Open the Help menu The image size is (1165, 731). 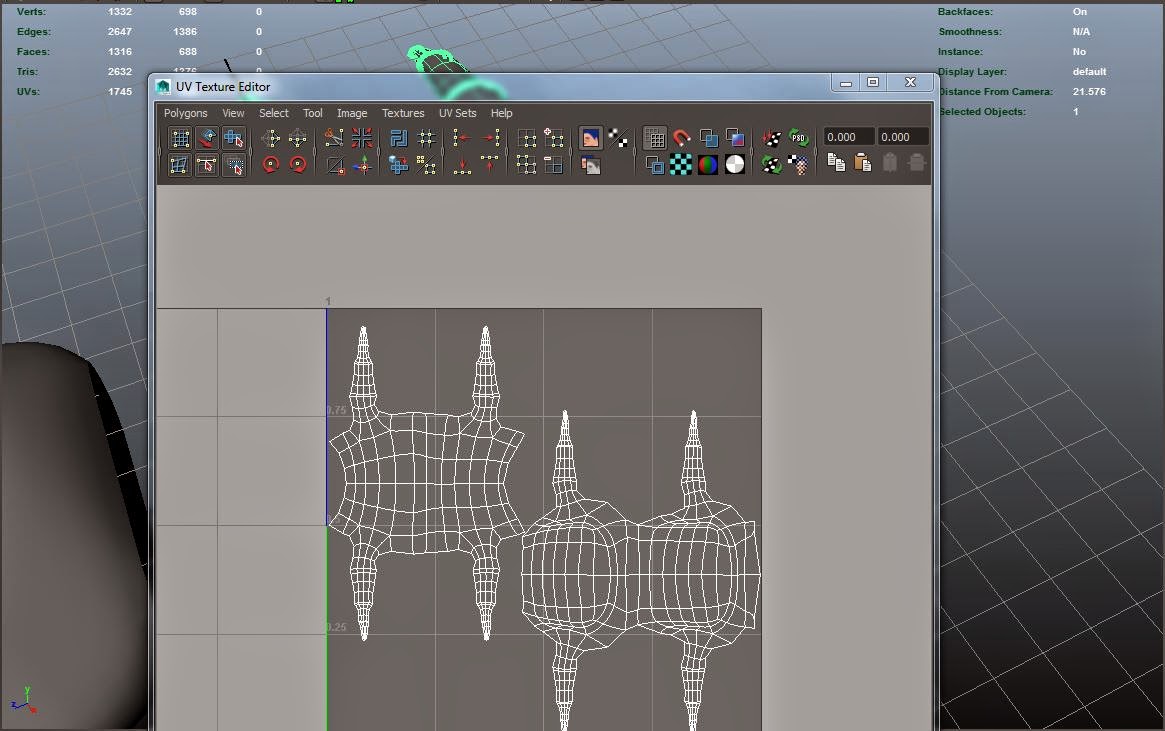(x=502, y=113)
